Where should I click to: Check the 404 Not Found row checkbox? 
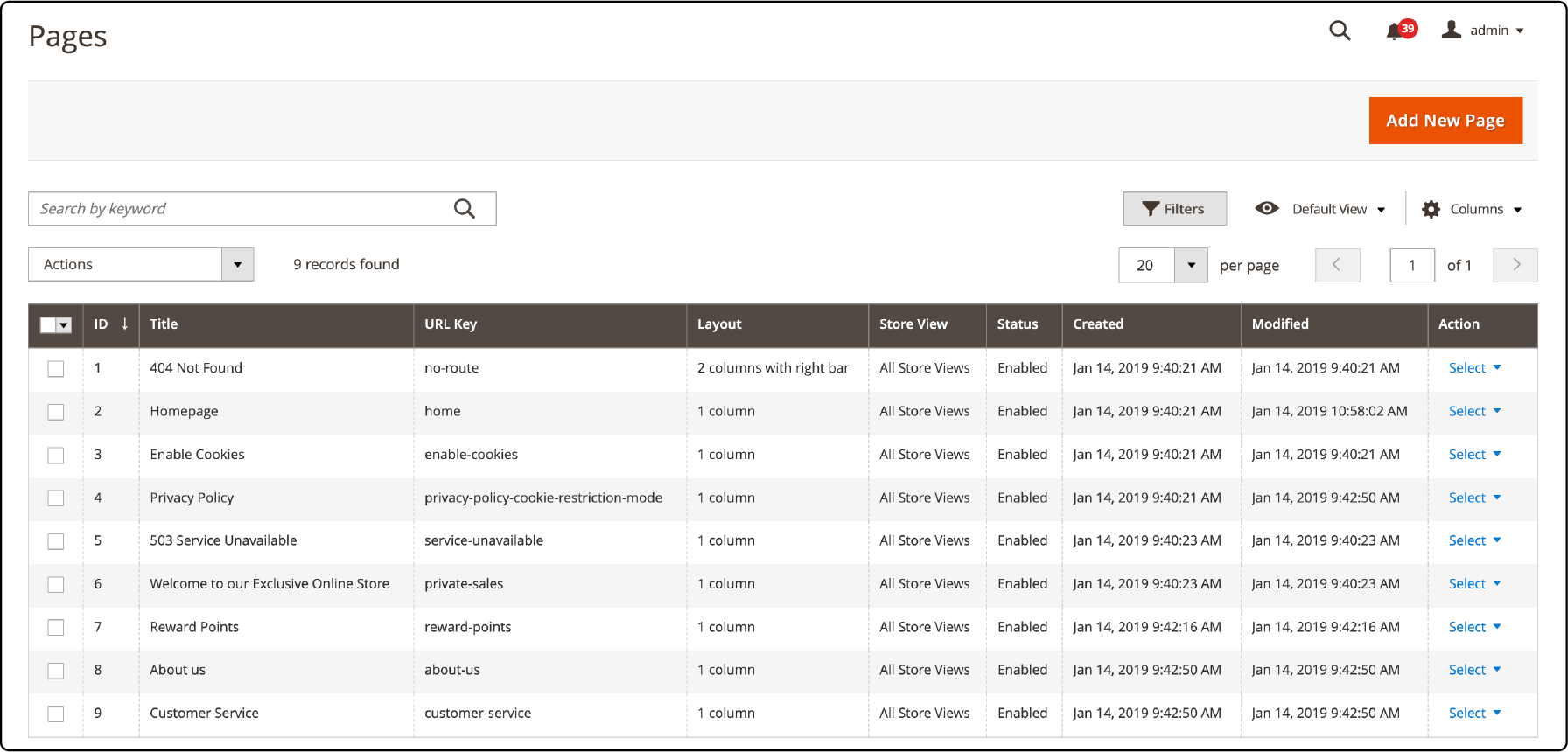coord(56,369)
